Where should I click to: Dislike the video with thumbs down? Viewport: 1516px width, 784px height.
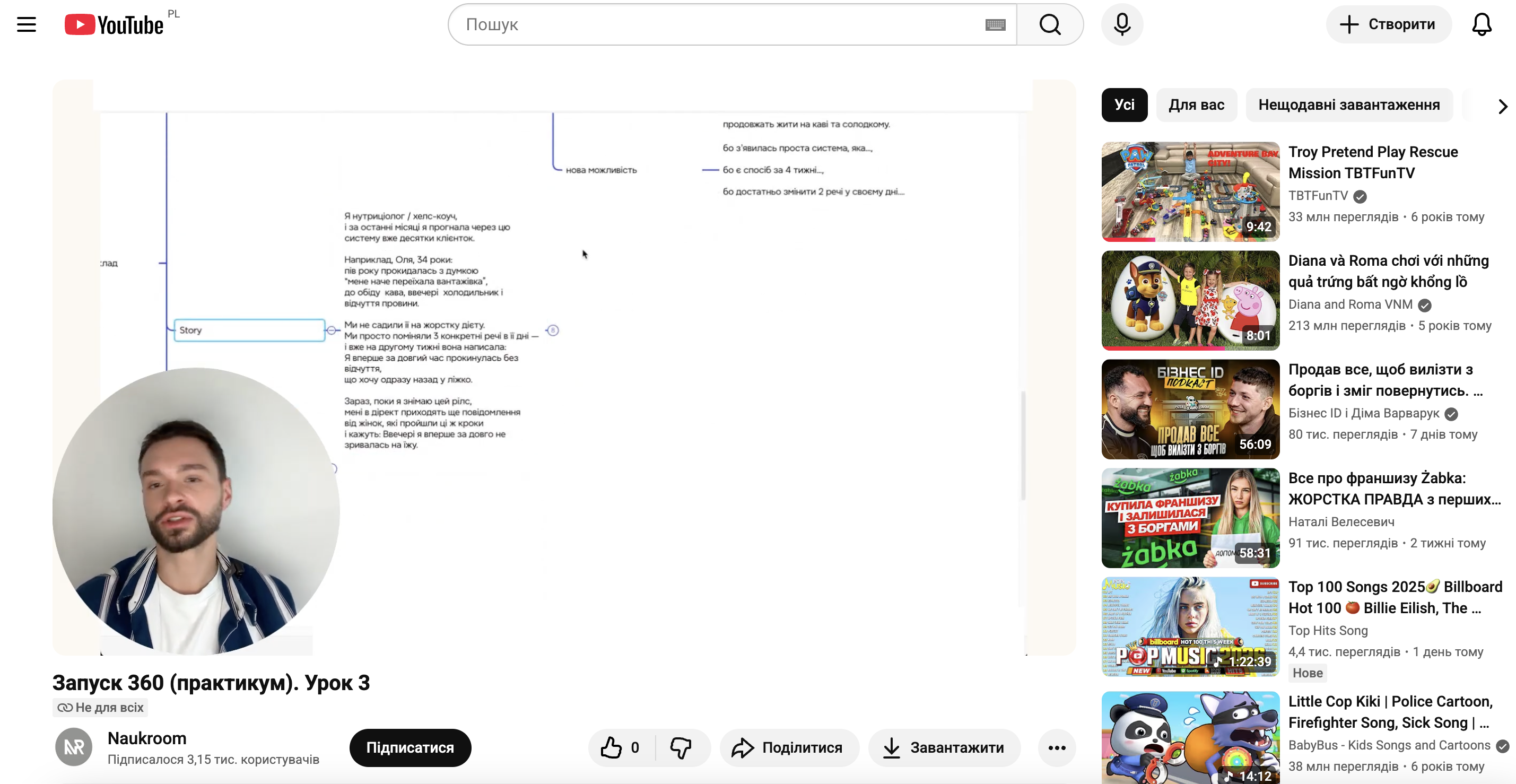tap(681, 747)
